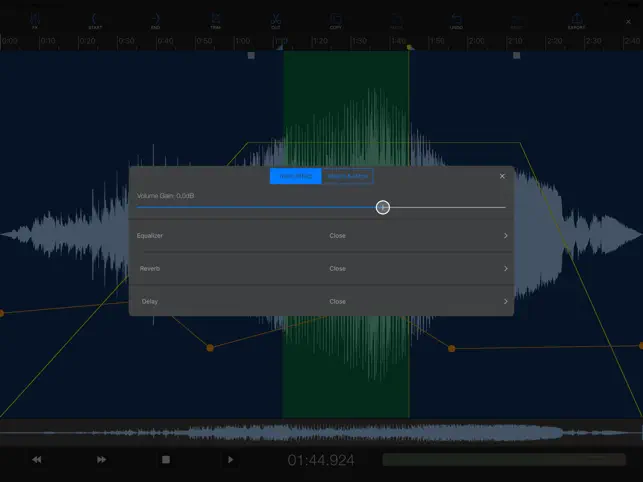Stop playback with square button
643x482 pixels.
(166, 459)
